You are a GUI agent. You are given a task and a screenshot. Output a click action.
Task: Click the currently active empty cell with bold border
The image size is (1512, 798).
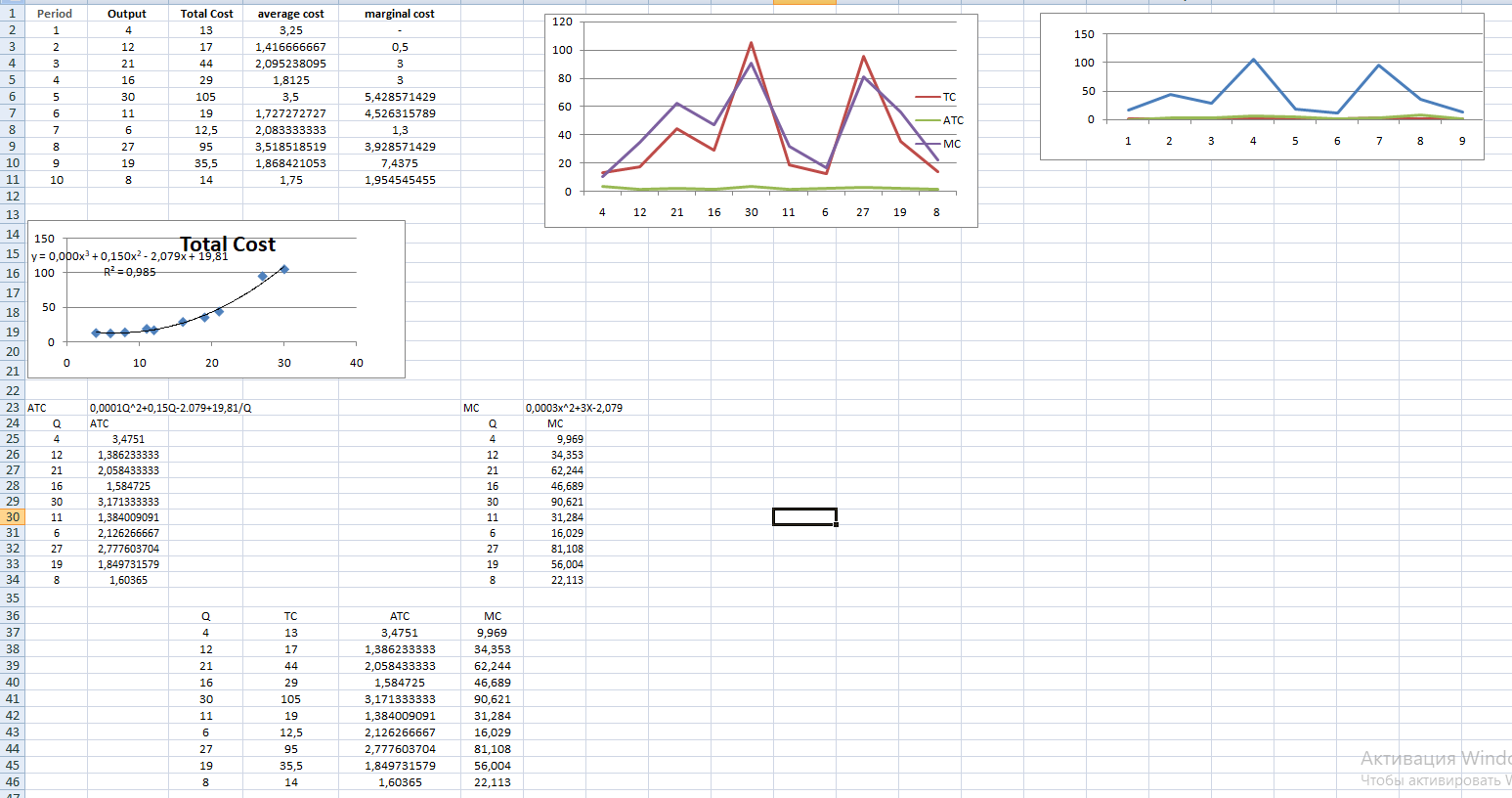pos(803,516)
